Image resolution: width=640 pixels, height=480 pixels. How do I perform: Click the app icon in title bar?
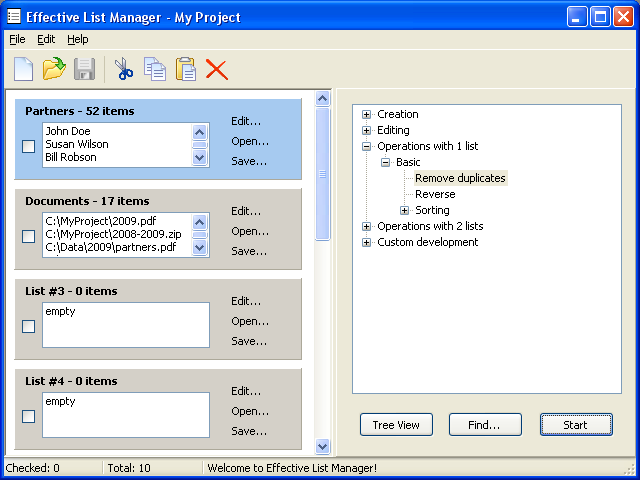click(14, 16)
